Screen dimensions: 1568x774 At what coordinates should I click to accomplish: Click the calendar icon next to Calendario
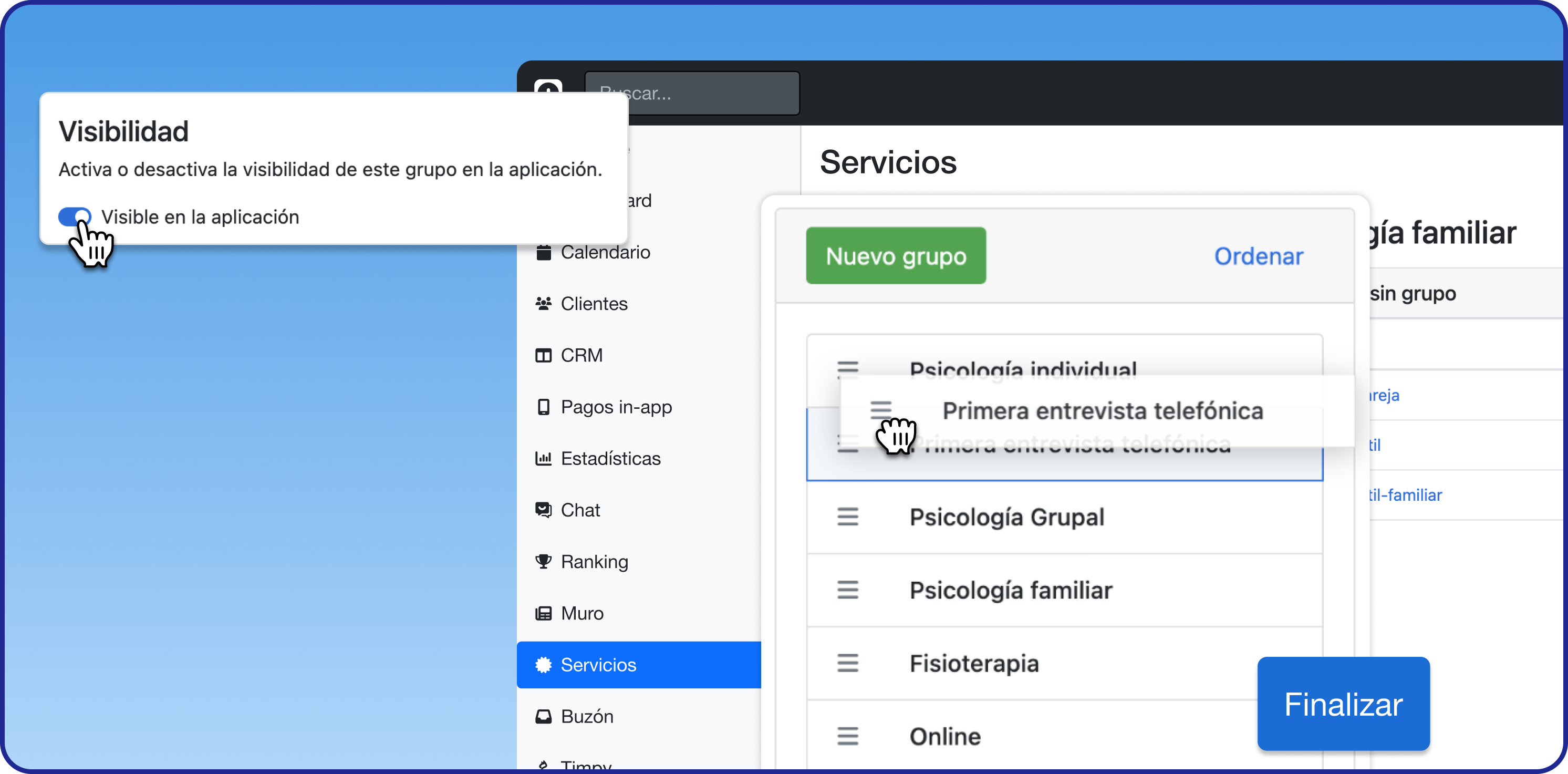coord(543,252)
